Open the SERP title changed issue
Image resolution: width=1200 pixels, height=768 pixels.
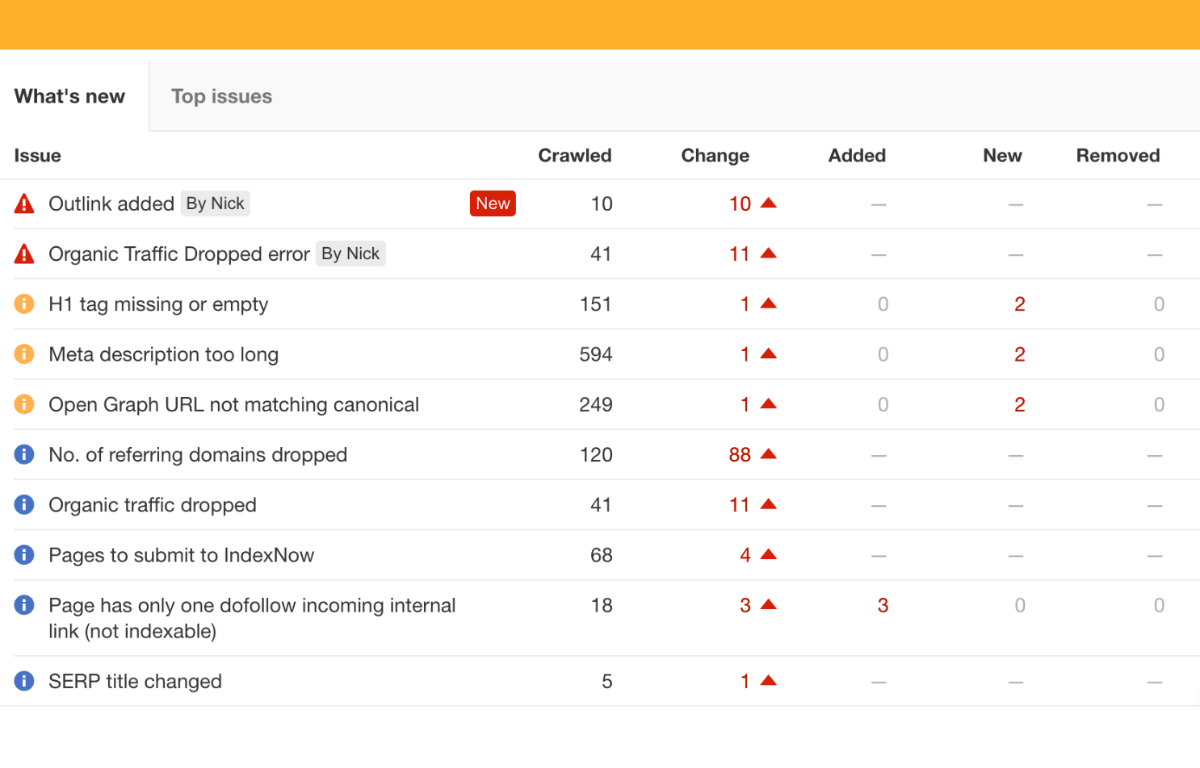135,681
